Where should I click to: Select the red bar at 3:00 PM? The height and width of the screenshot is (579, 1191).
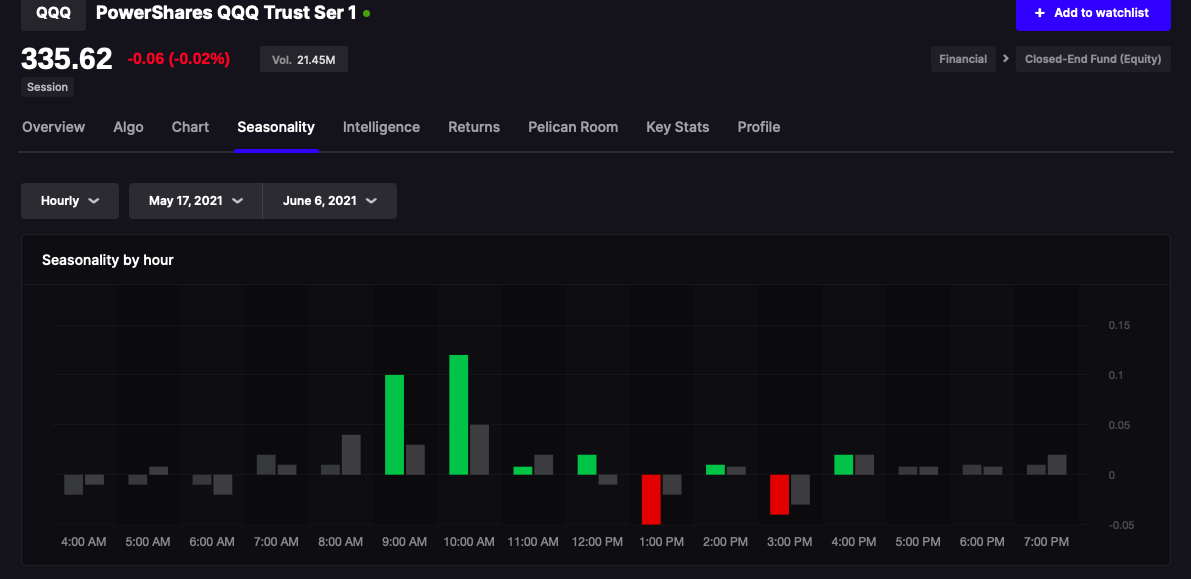click(779, 495)
